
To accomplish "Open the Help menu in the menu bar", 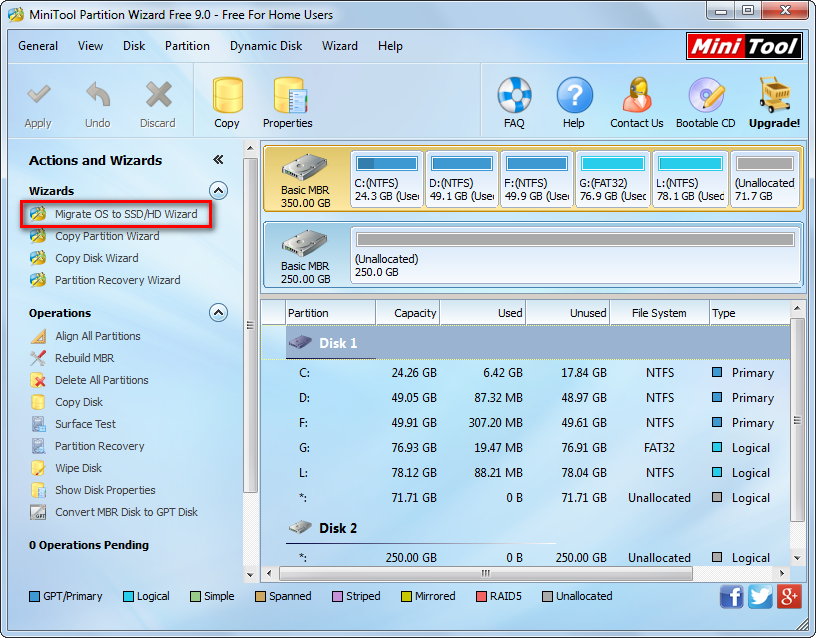I will 390,46.
